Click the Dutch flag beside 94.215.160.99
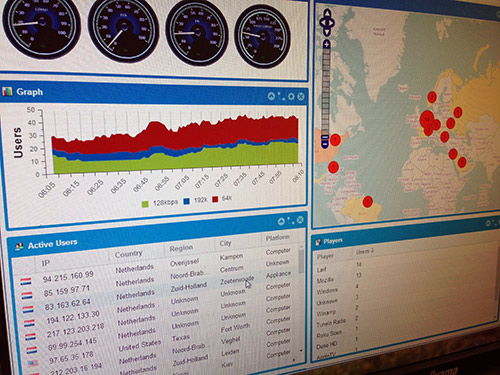The image size is (500, 375). 26,282
